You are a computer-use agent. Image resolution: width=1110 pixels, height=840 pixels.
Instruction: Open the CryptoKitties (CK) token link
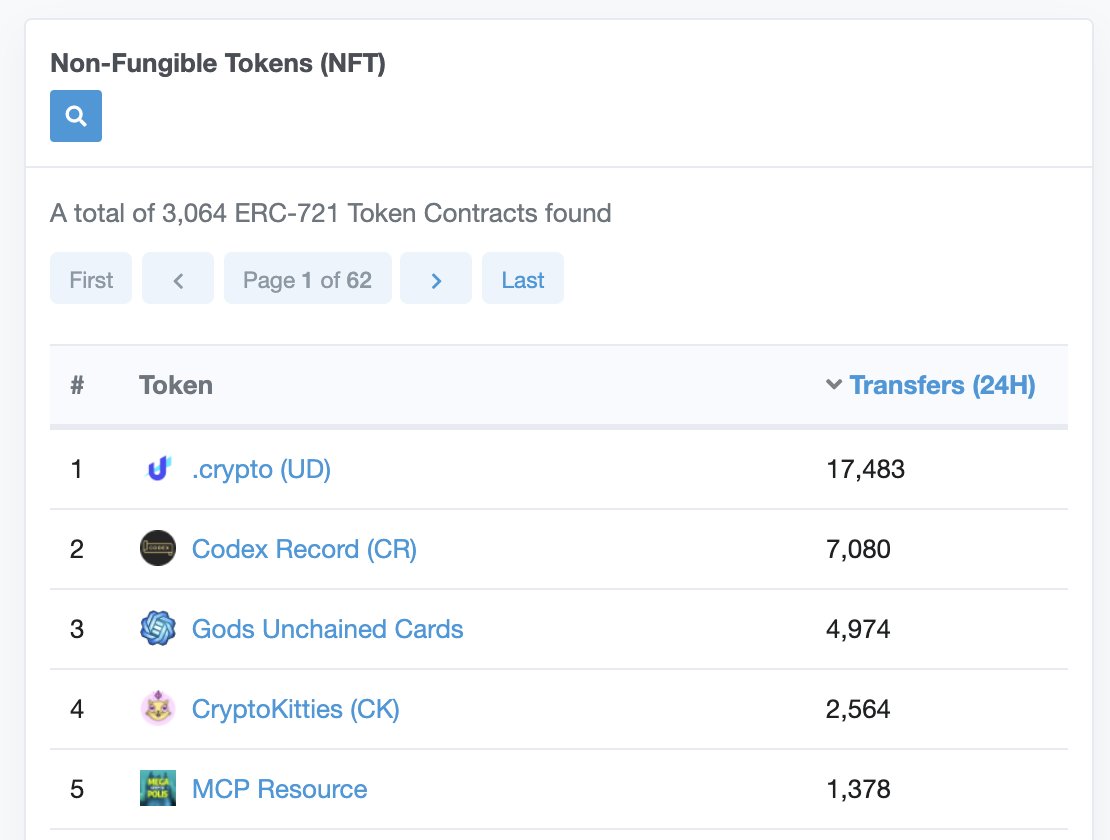[296, 709]
